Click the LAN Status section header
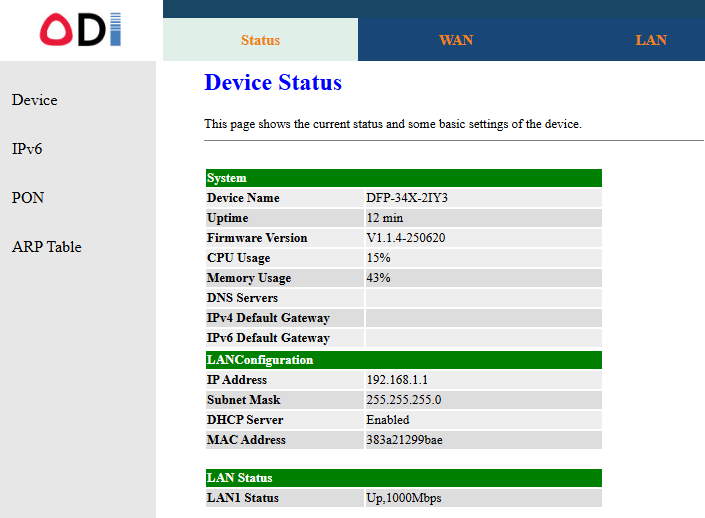Screen dimensions: 705x518 [x=403, y=478]
